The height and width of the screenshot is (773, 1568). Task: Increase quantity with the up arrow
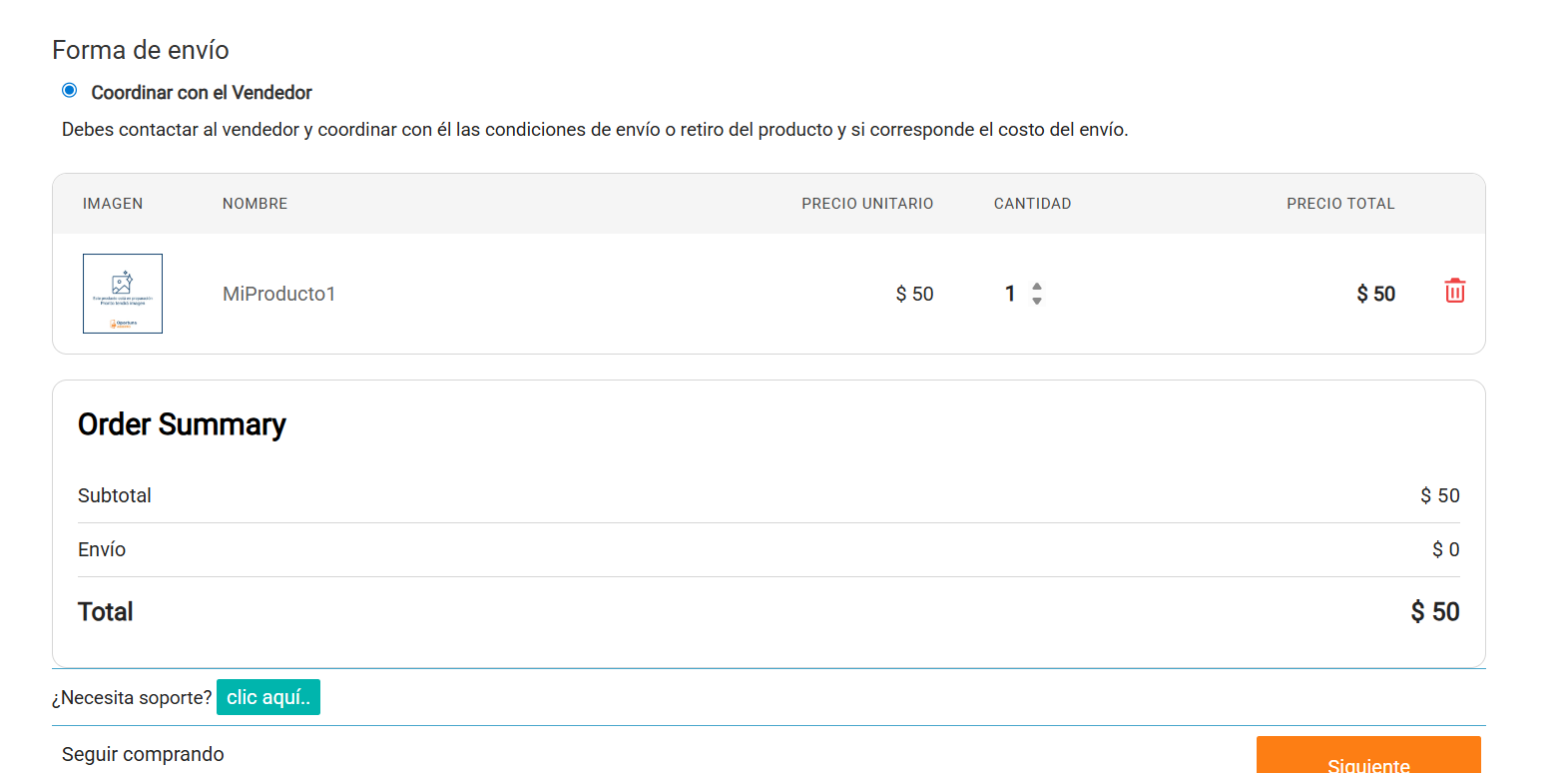click(x=1037, y=287)
